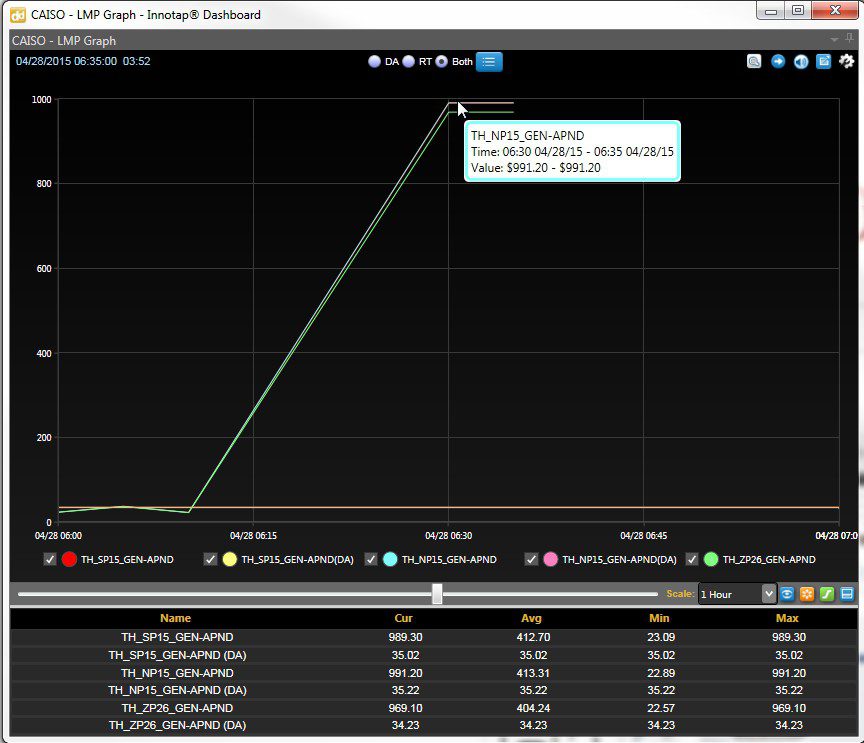Screen dimensions: 864x743
Task: Click the Min value 22.57
Action: point(661,708)
